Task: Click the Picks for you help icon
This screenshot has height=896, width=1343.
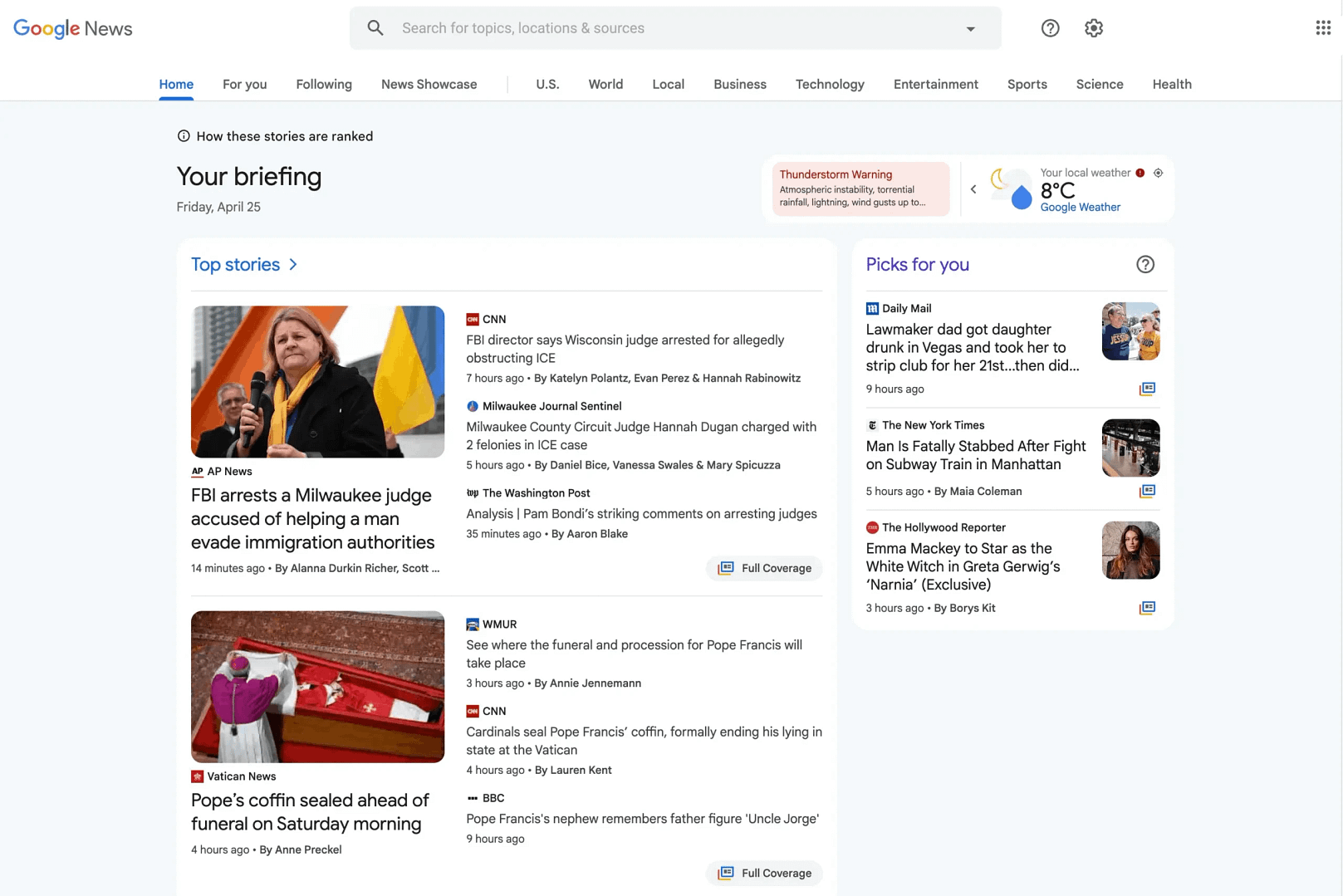Action: click(1145, 265)
